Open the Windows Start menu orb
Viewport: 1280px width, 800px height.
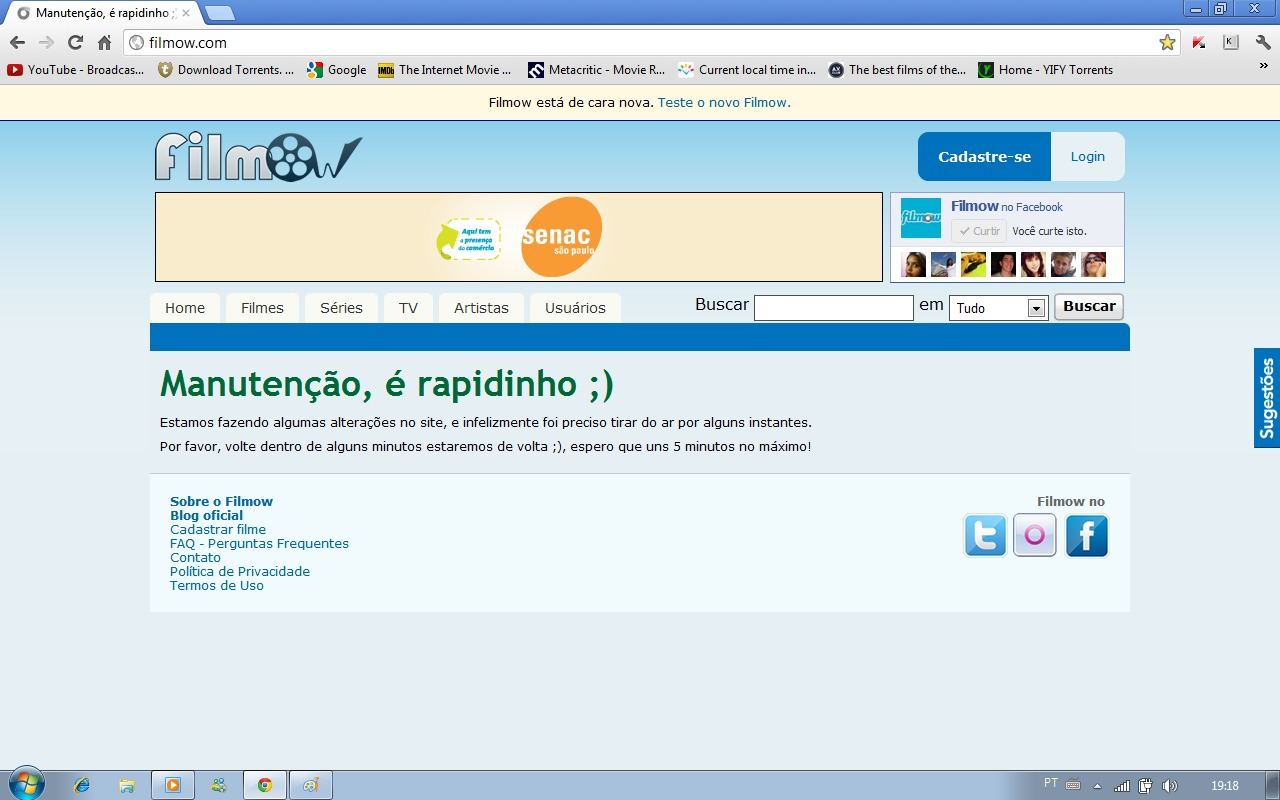[x=27, y=784]
